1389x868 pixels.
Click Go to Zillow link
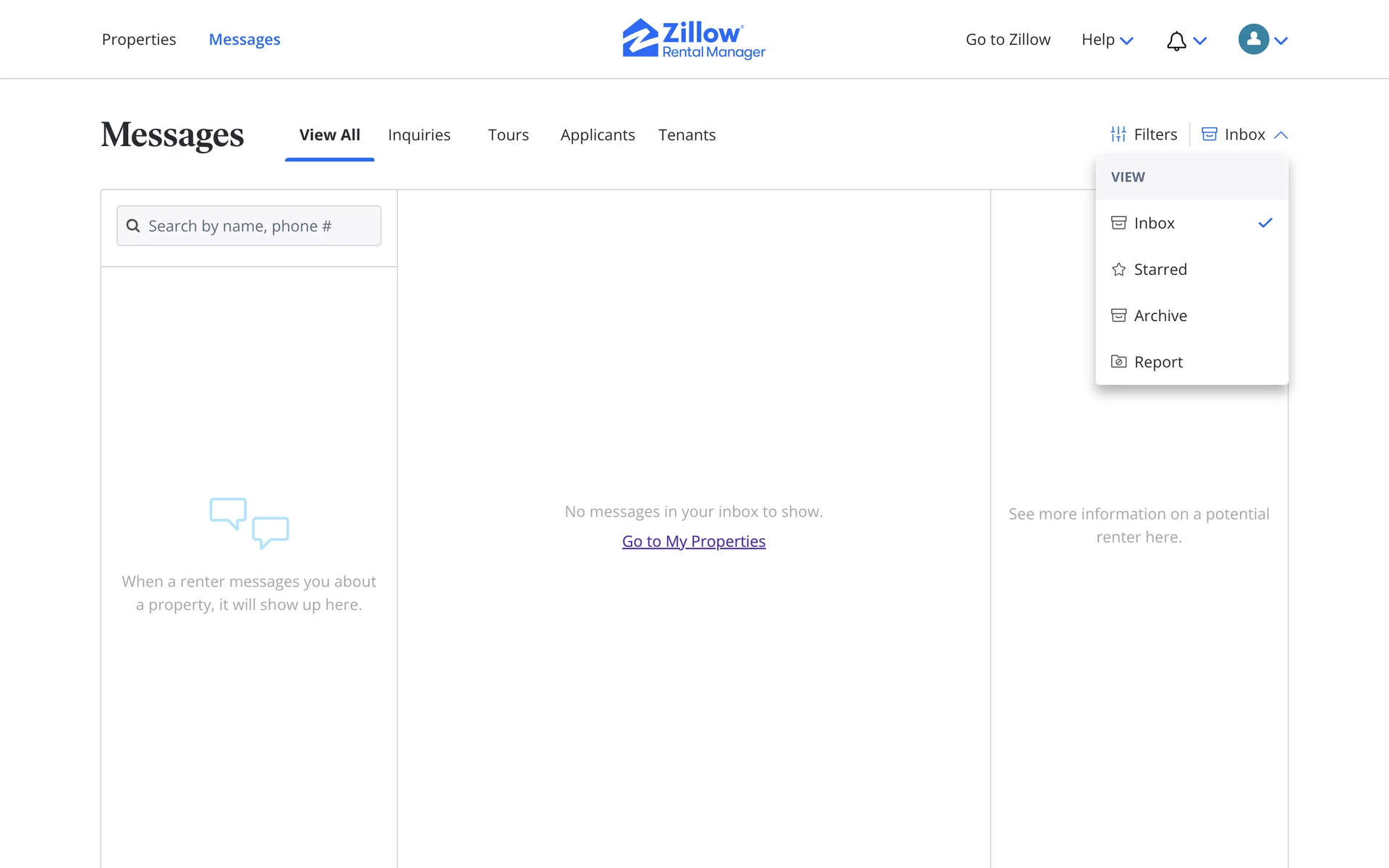(x=1008, y=40)
